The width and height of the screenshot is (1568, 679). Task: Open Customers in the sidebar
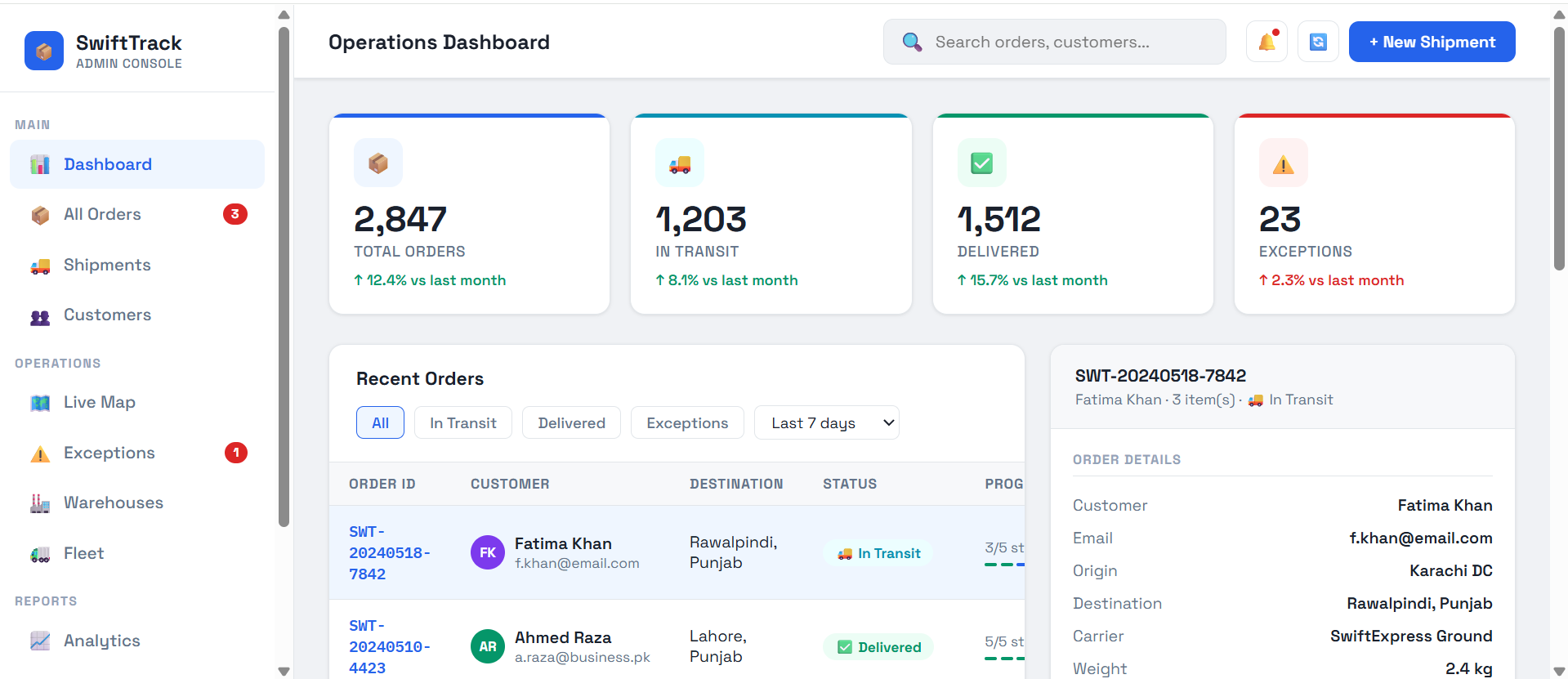coord(137,315)
